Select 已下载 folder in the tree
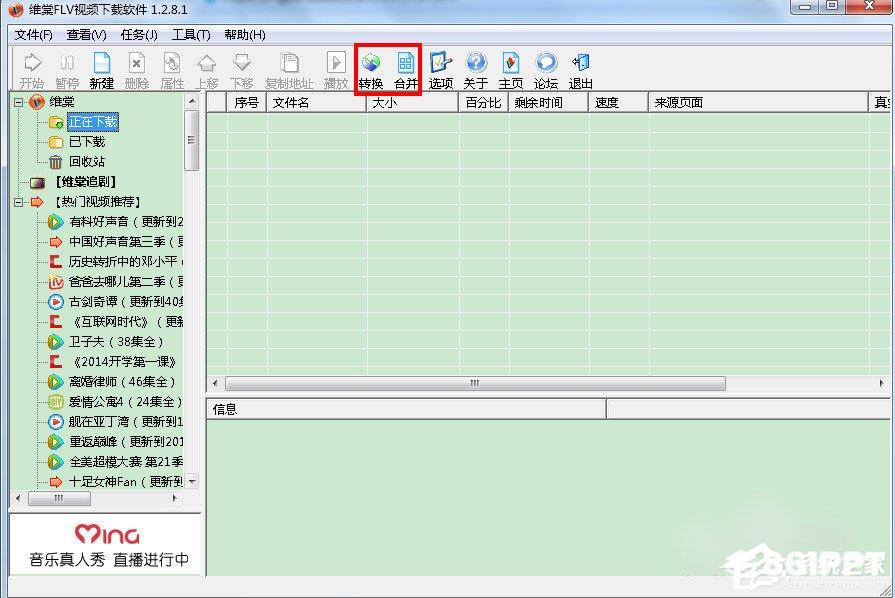This screenshot has width=895, height=598. coord(87,142)
